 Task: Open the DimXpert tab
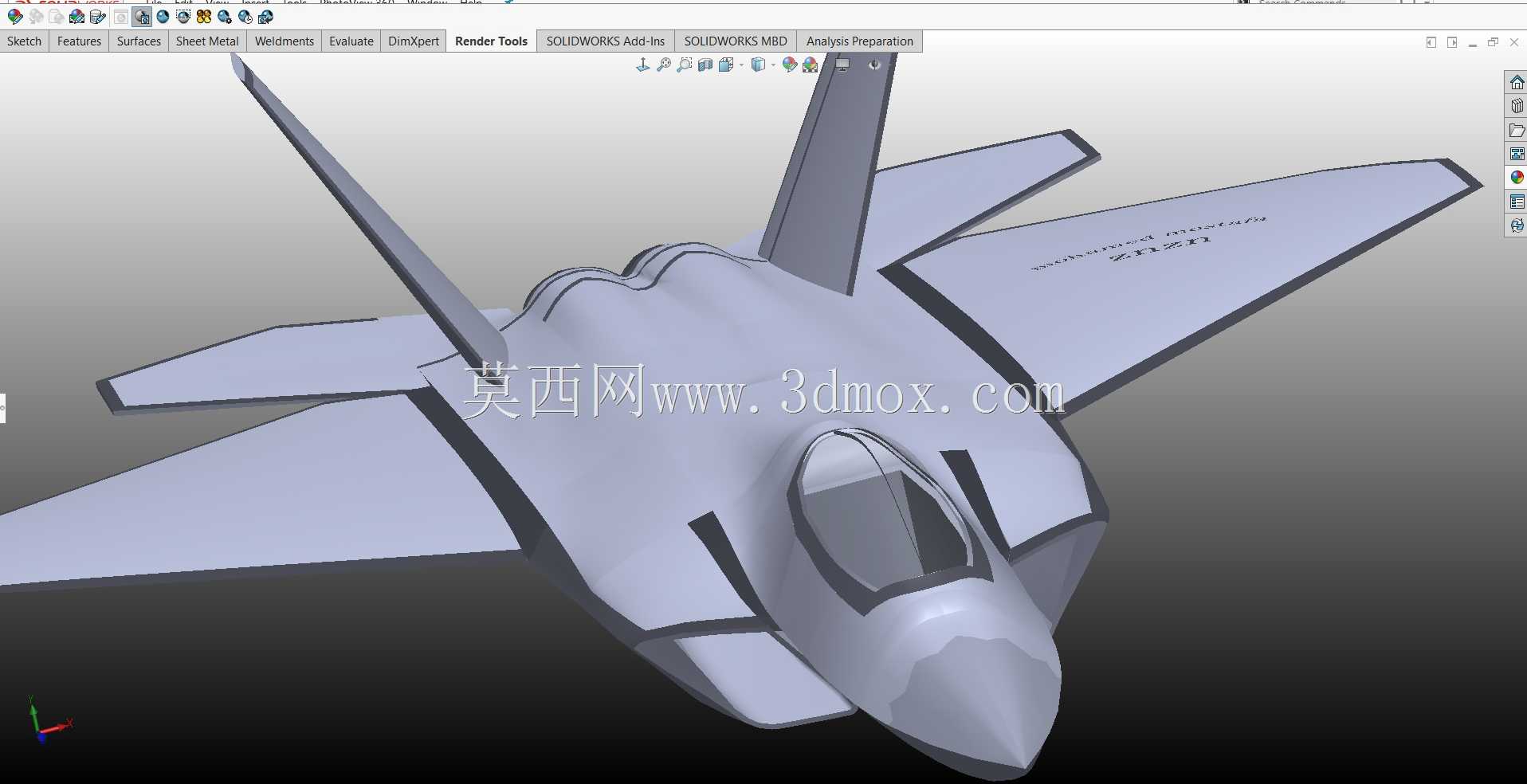(414, 41)
